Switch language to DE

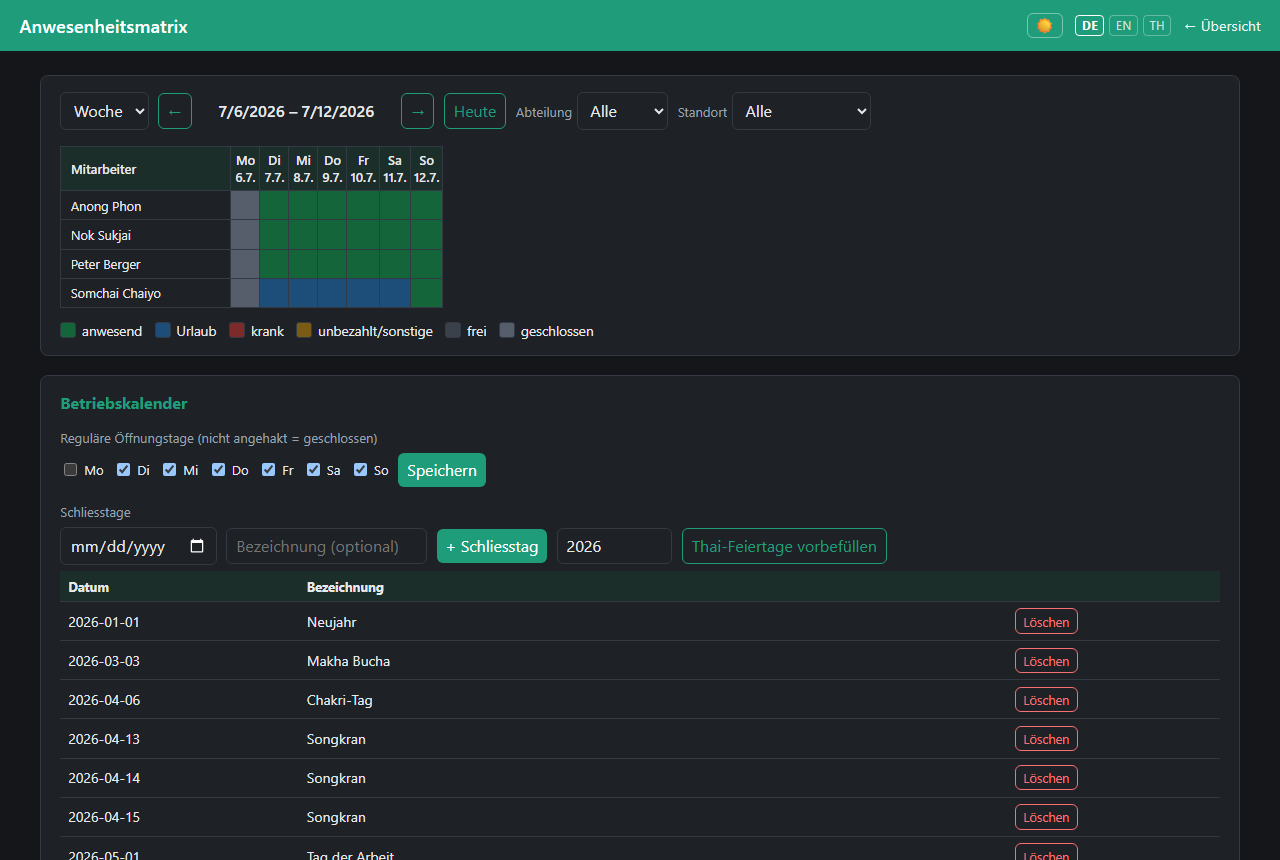pyautogui.click(x=1089, y=26)
